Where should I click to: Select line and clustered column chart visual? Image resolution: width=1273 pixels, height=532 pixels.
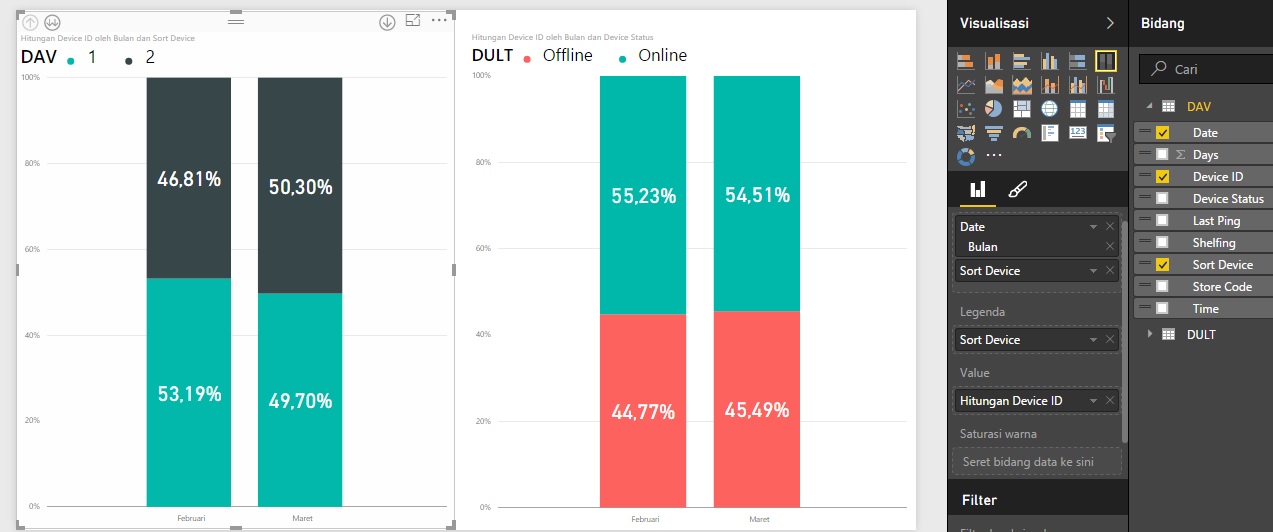point(1078,86)
